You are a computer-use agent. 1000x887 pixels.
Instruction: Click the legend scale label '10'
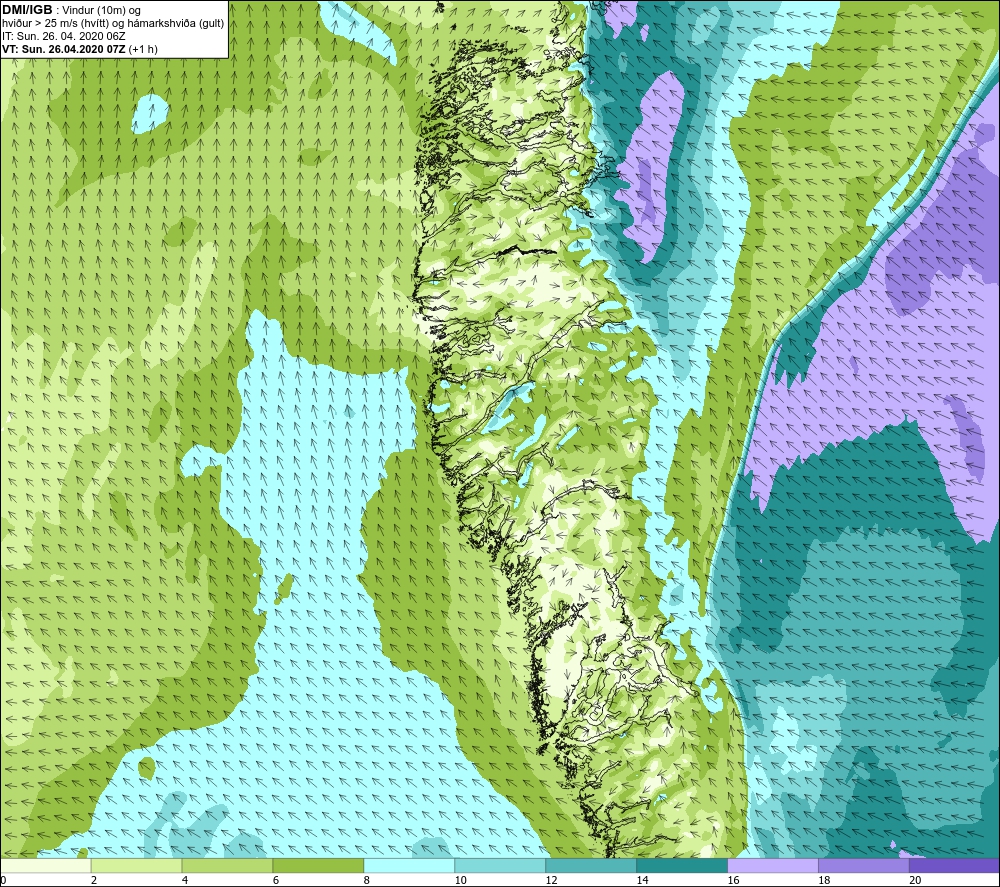tap(460, 880)
